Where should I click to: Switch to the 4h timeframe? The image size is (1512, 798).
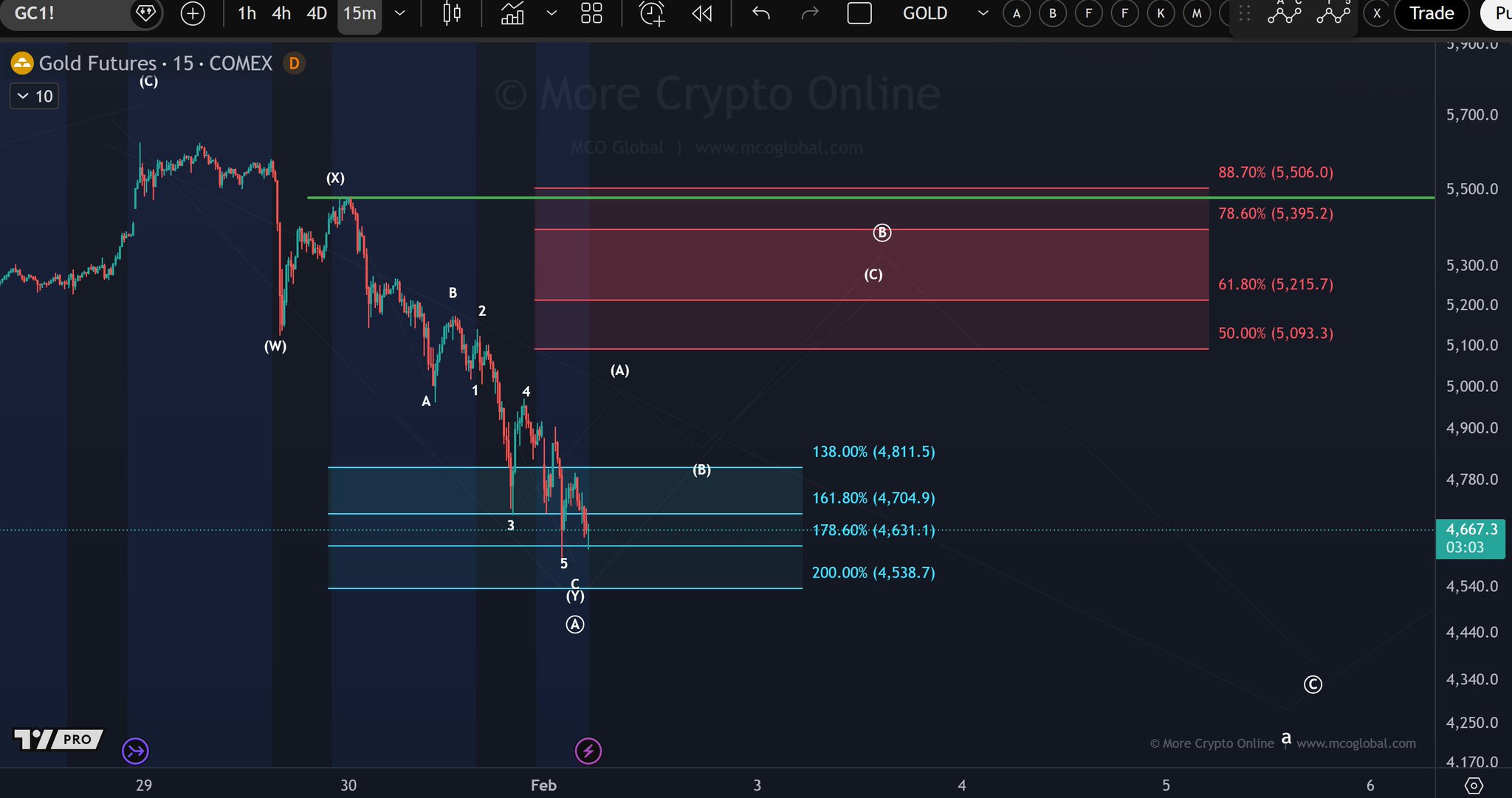point(281,13)
